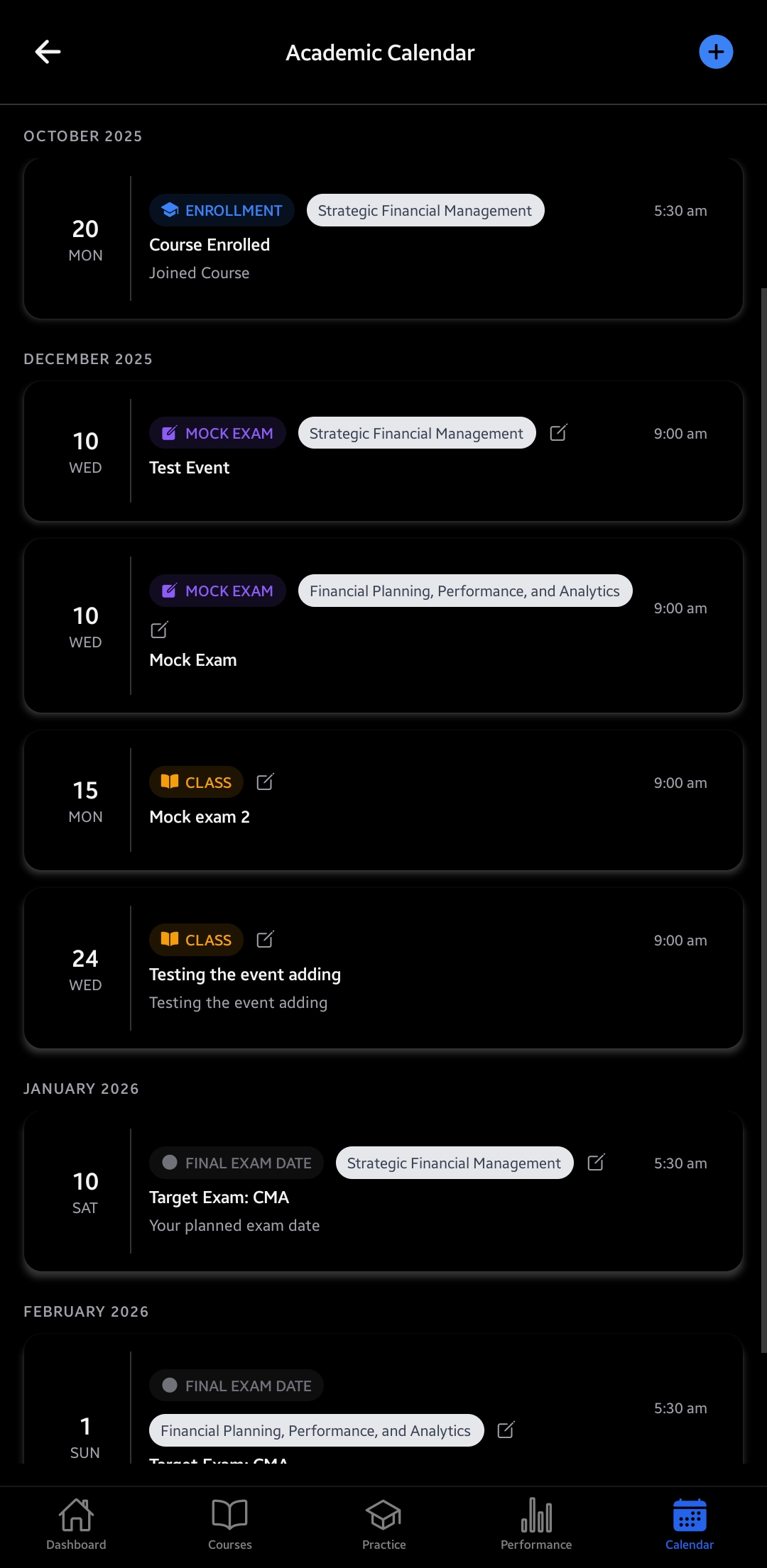This screenshot has width=767, height=1568.
Task: Click the FINAL EXAM DATE badge in January
Action: pos(236,1163)
